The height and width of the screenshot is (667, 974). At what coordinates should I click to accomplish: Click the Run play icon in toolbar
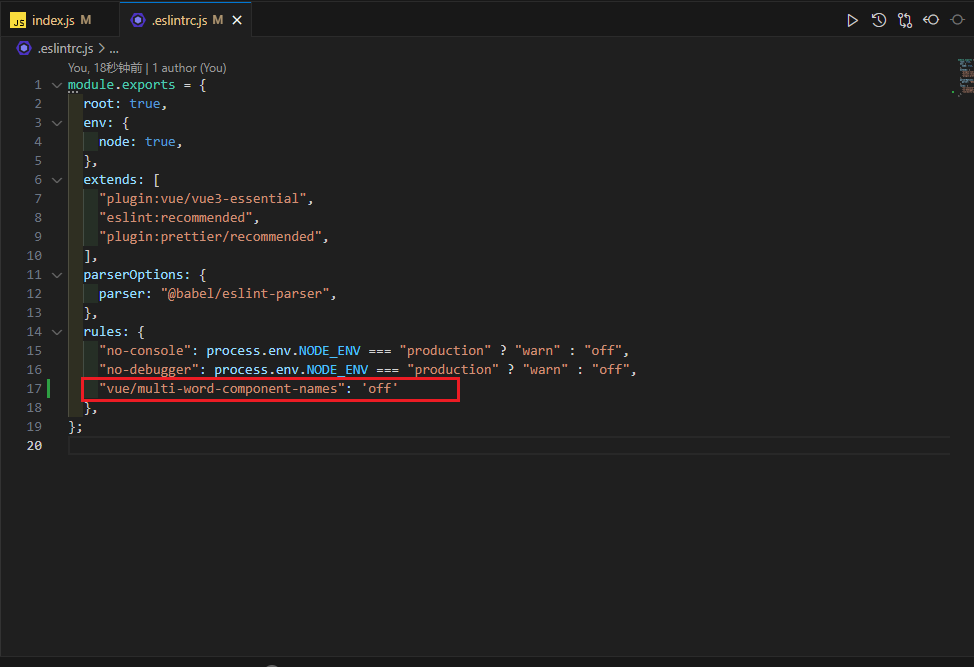click(x=852, y=20)
